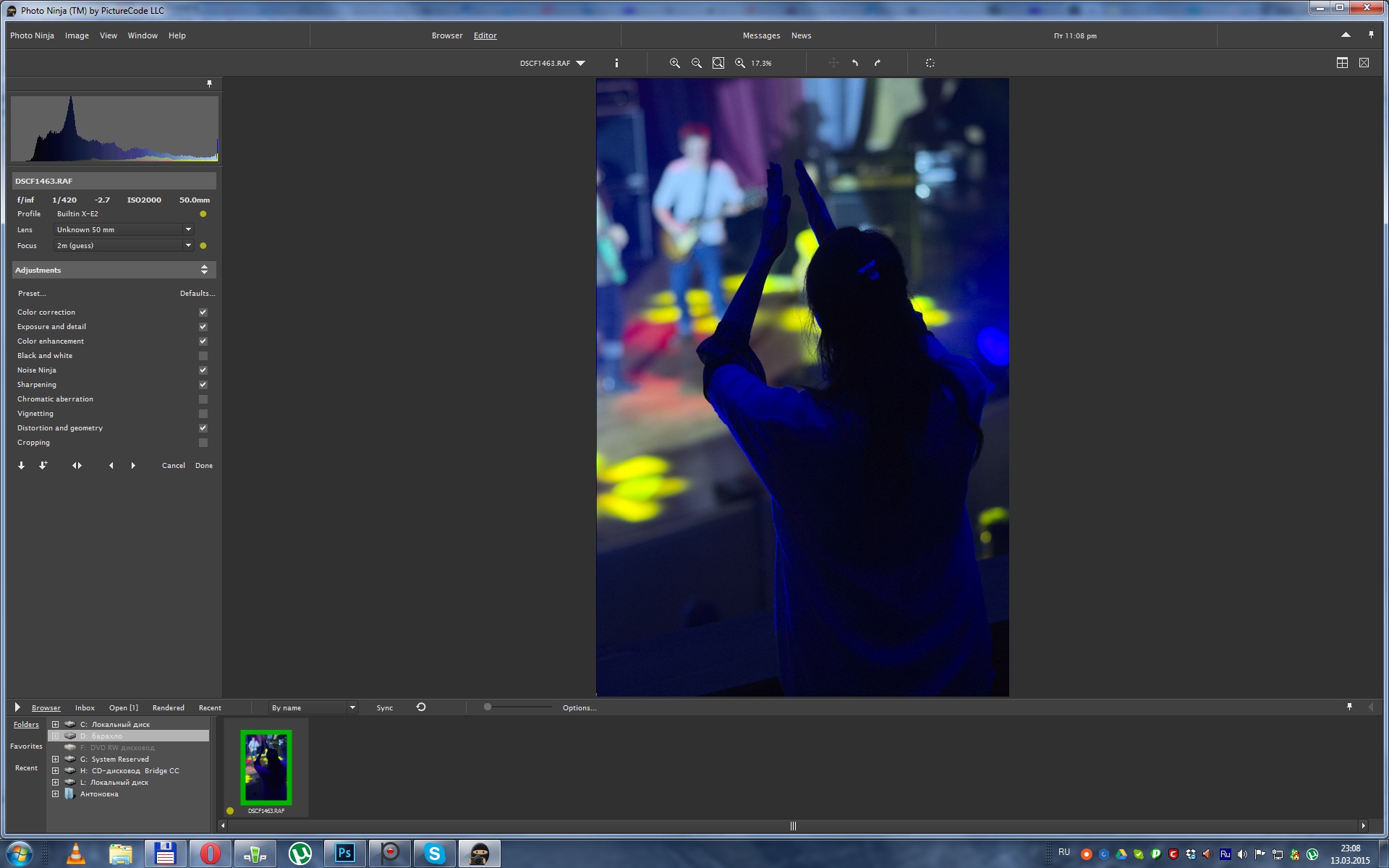
Task: Open Skype from the taskbar
Action: tap(434, 854)
